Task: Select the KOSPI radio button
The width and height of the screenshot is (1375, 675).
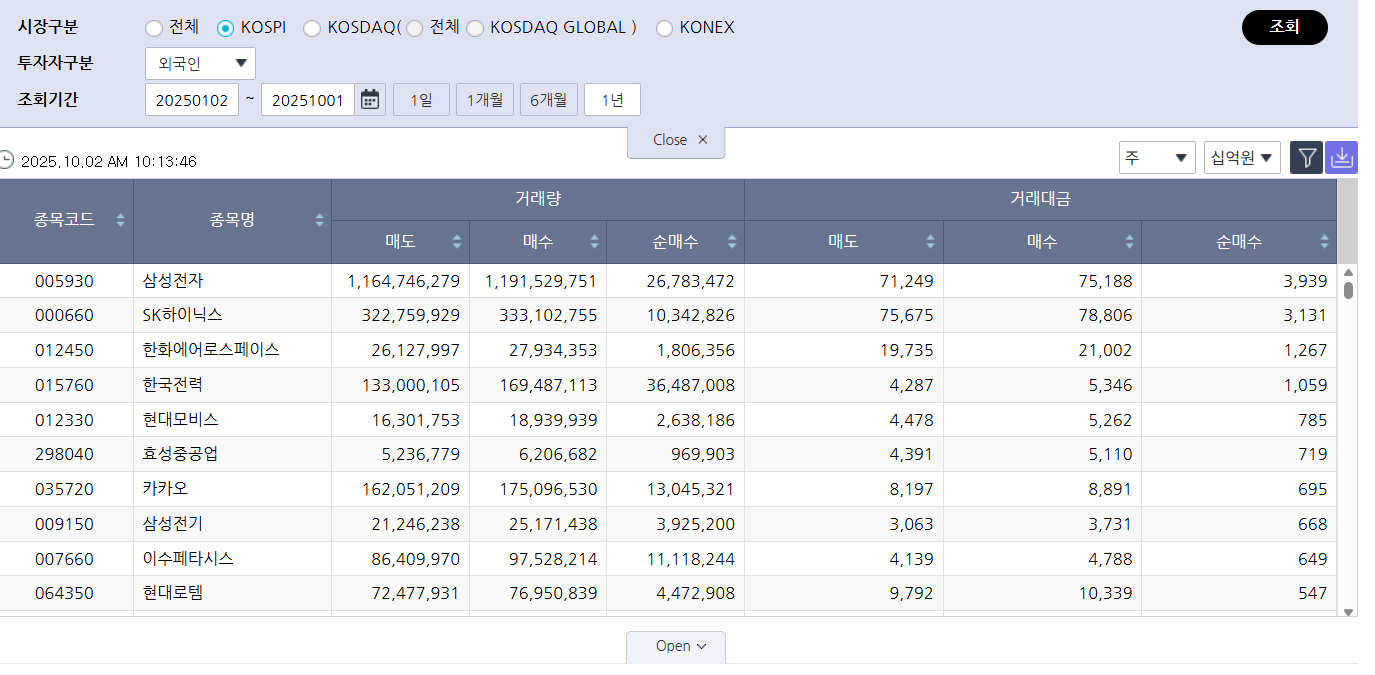Action: coord(226,28)
